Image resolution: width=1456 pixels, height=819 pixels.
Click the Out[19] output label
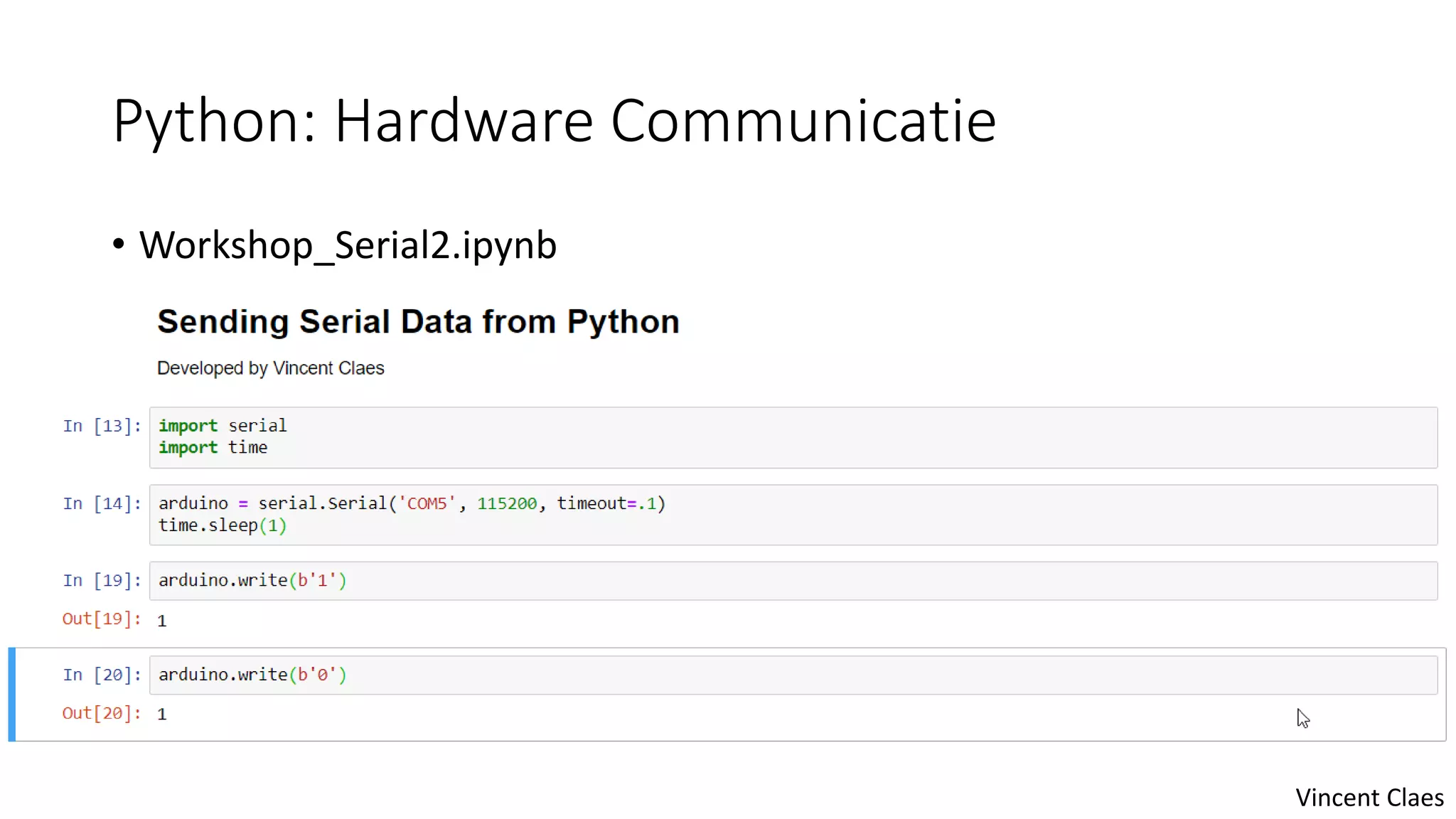point(102,619)
